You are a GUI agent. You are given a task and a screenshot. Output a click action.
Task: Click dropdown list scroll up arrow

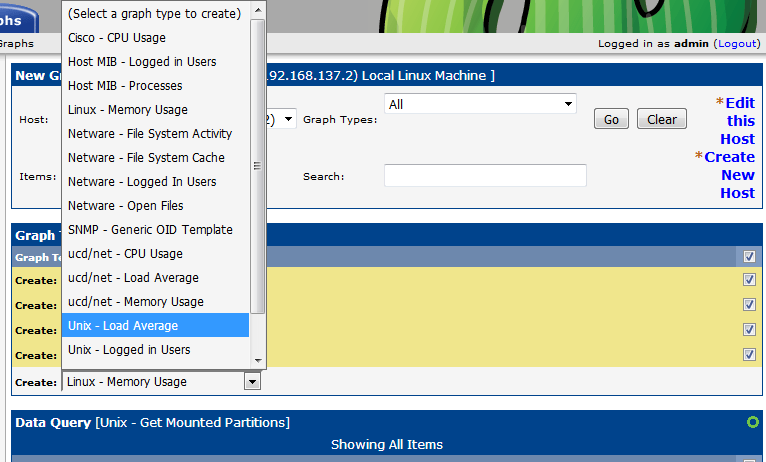tap(258, 10)
